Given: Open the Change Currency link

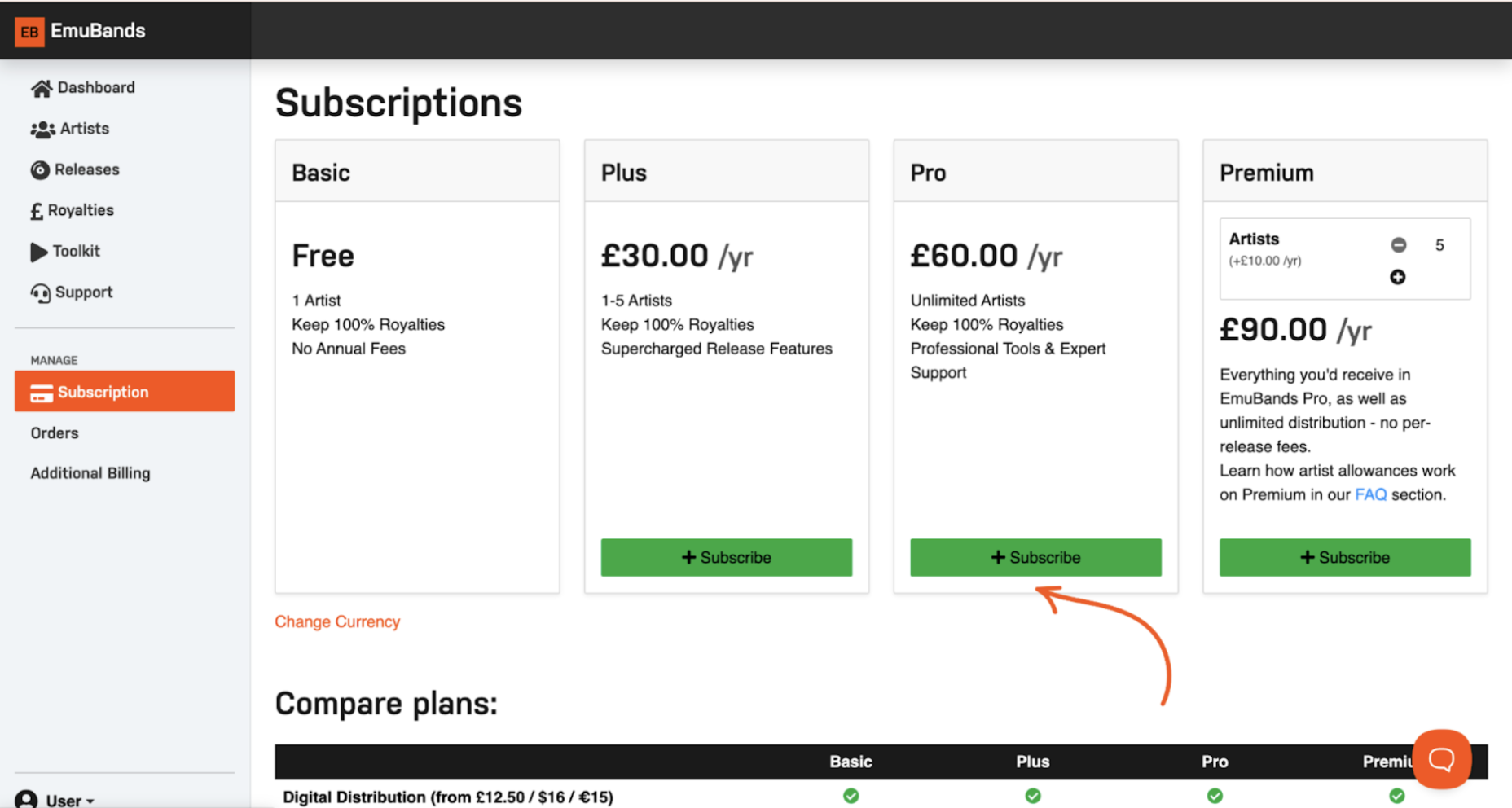Looking at the screenshot, I should pos(337,621).
